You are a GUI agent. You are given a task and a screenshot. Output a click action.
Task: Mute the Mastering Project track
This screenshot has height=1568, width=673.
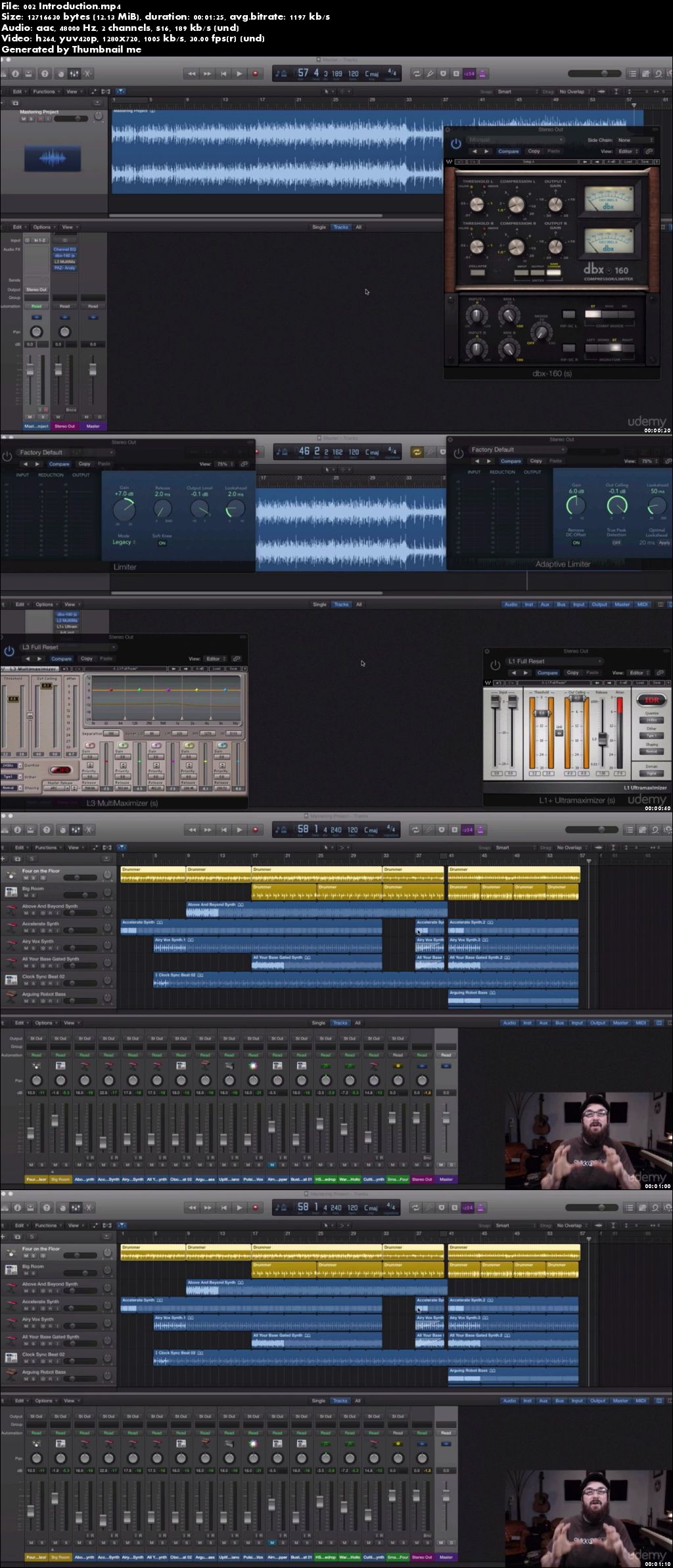tap(24, 119)
